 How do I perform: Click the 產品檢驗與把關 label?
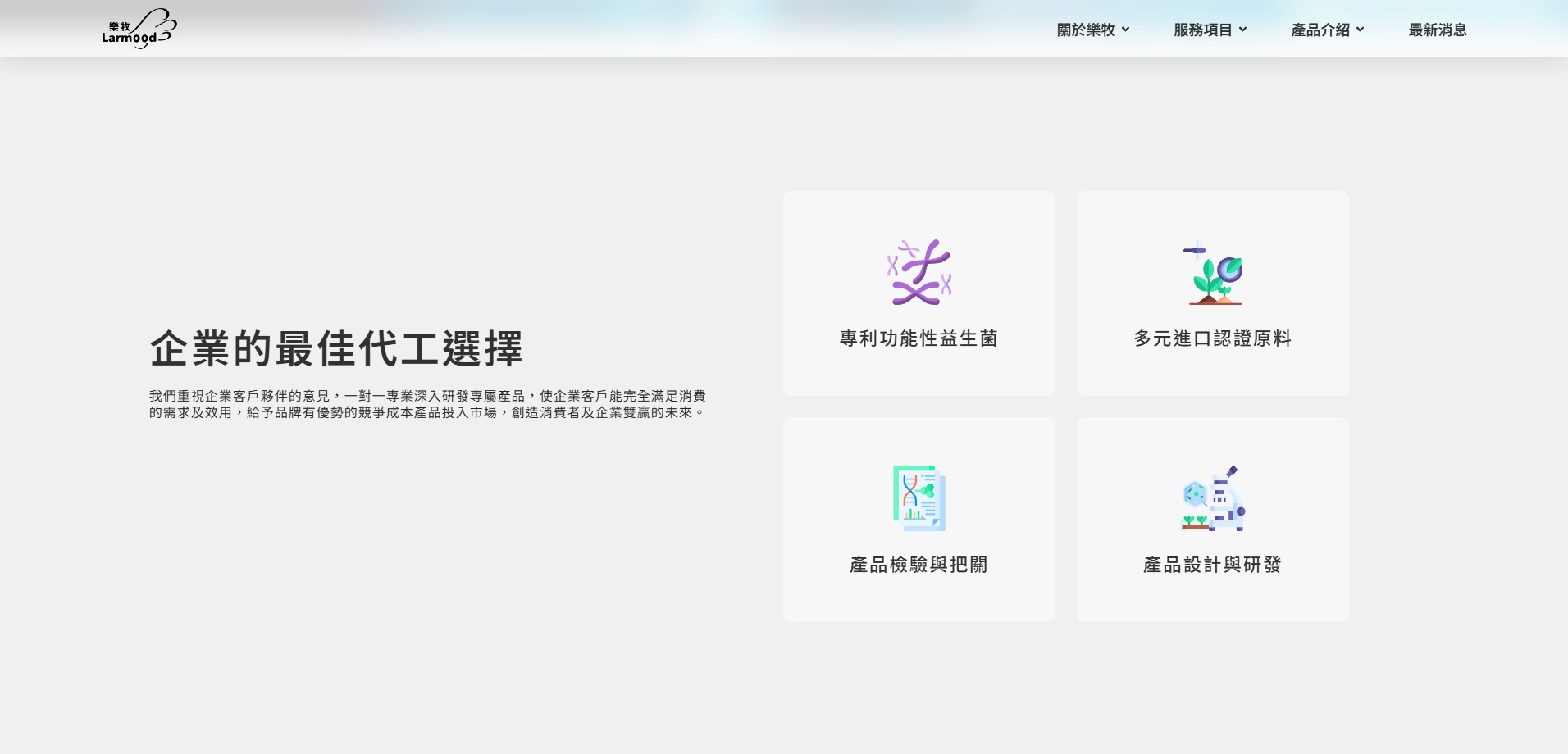918,565
